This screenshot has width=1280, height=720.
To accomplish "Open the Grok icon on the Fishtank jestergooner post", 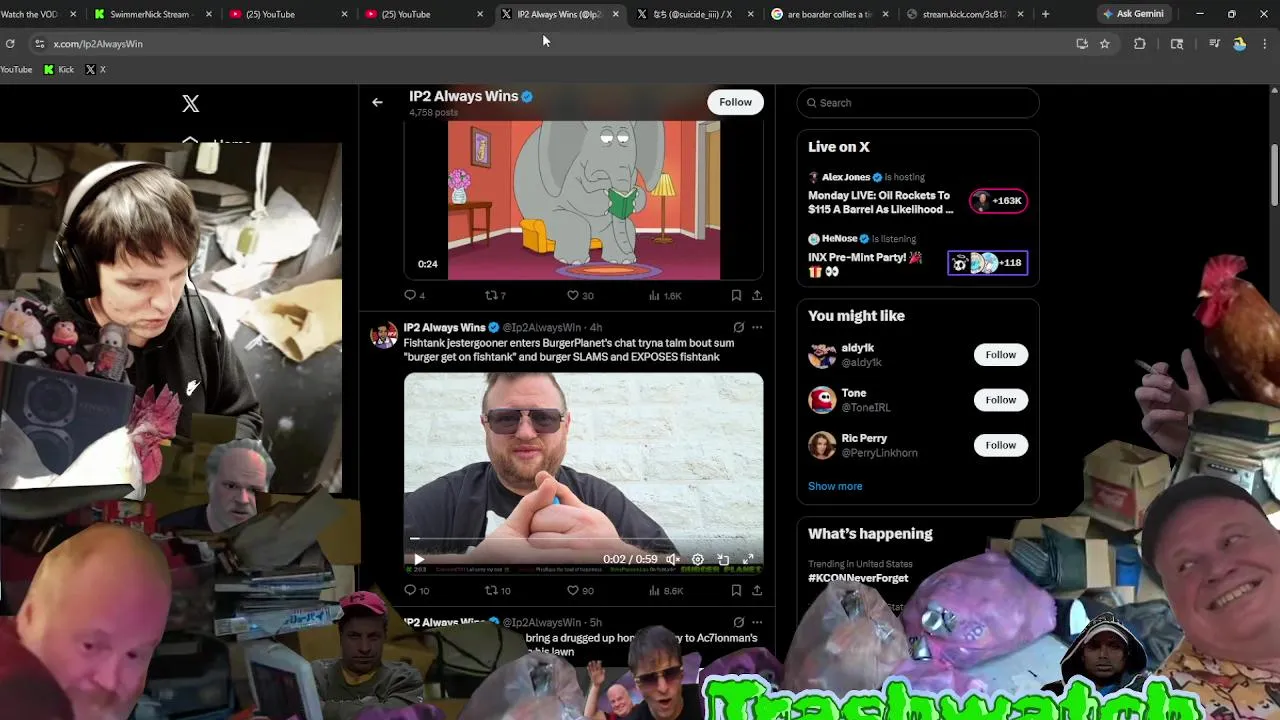I will (738, 327).
